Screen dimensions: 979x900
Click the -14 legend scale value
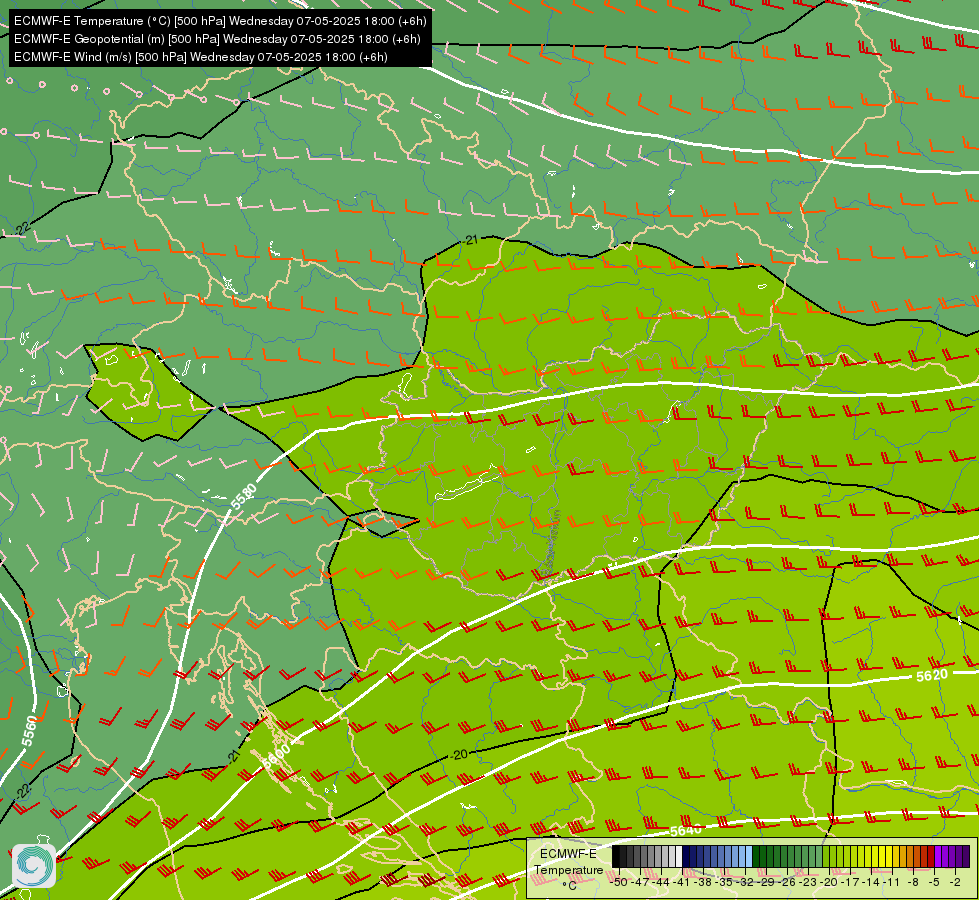pyautogui.click(x=872, y=882)
